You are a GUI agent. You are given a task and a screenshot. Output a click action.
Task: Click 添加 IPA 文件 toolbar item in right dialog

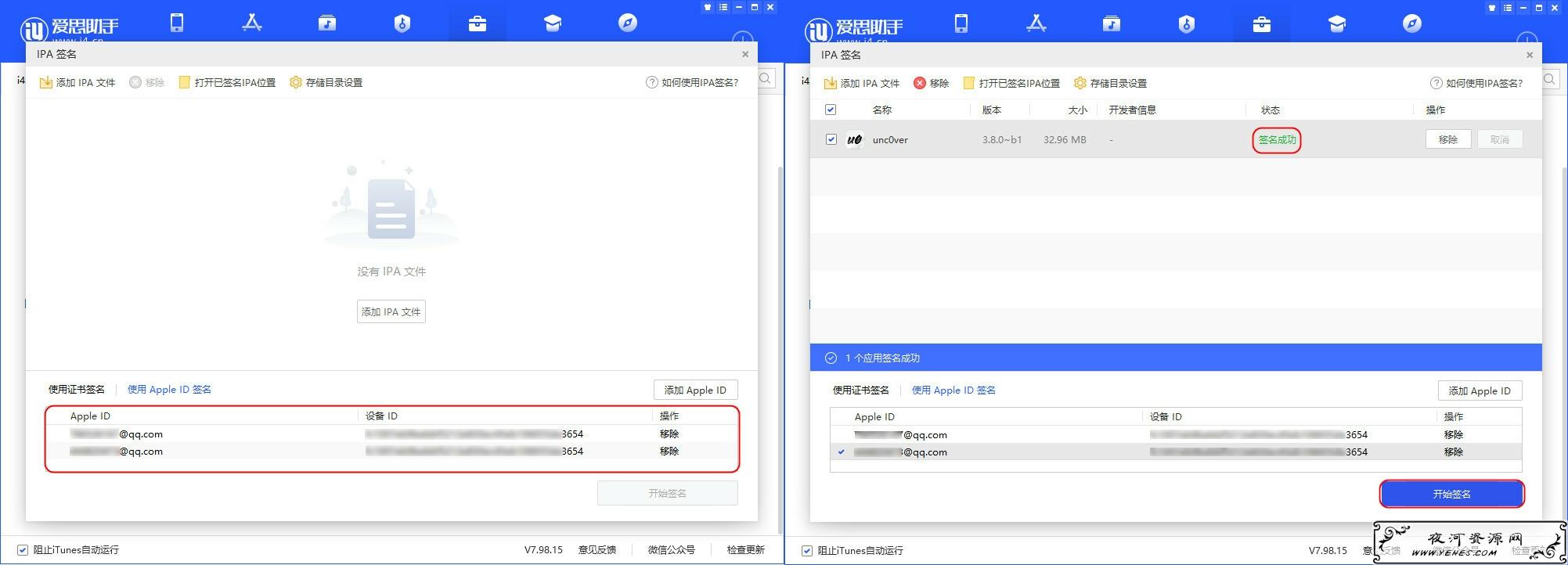pos(862,83)
